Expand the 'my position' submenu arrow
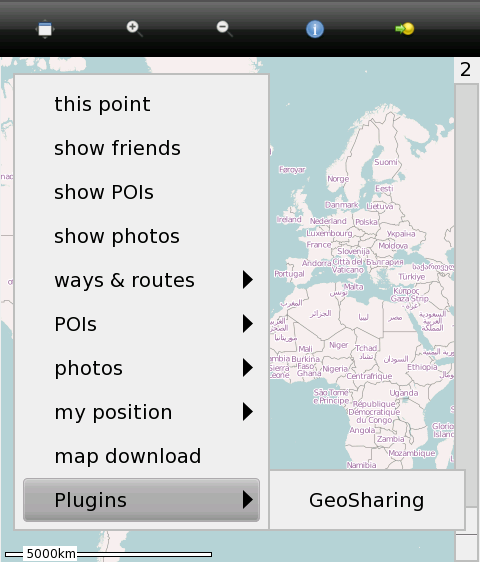Screen dimensions: 480x562 point(247,412)
